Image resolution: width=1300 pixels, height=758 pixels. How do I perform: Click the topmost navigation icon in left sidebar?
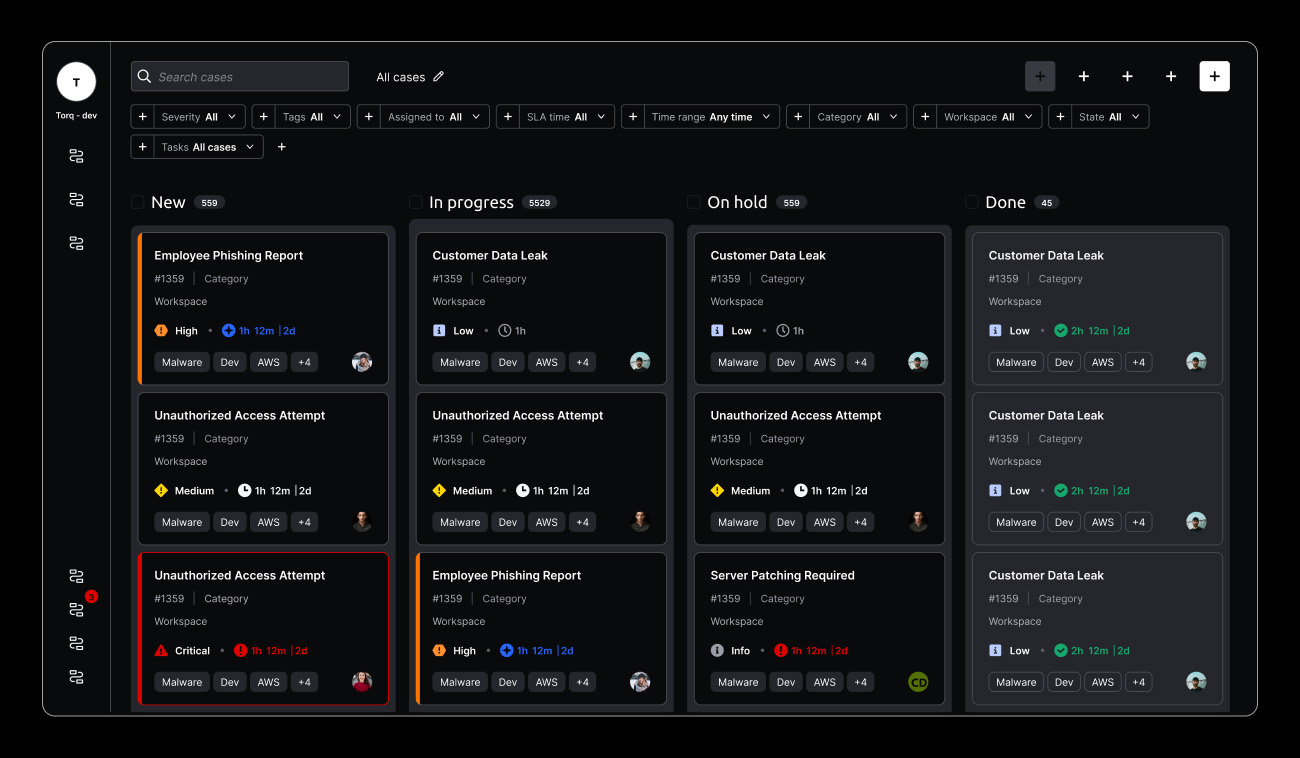[77, 156]
